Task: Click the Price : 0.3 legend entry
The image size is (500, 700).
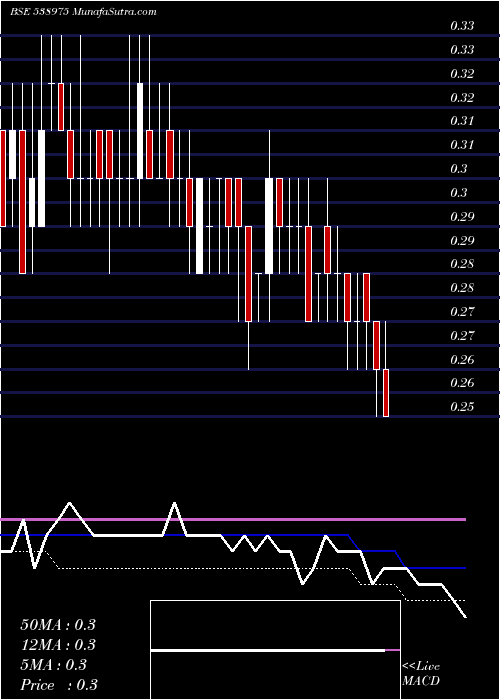Action: click(x=59, y=685)
